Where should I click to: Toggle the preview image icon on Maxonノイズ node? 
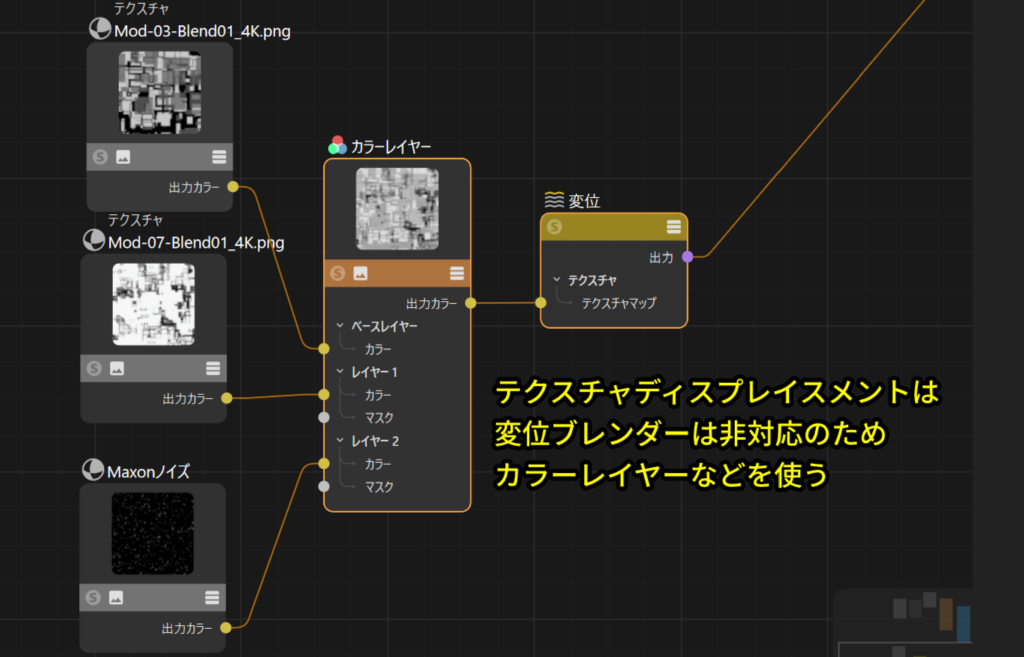click(x=116, y=597)
